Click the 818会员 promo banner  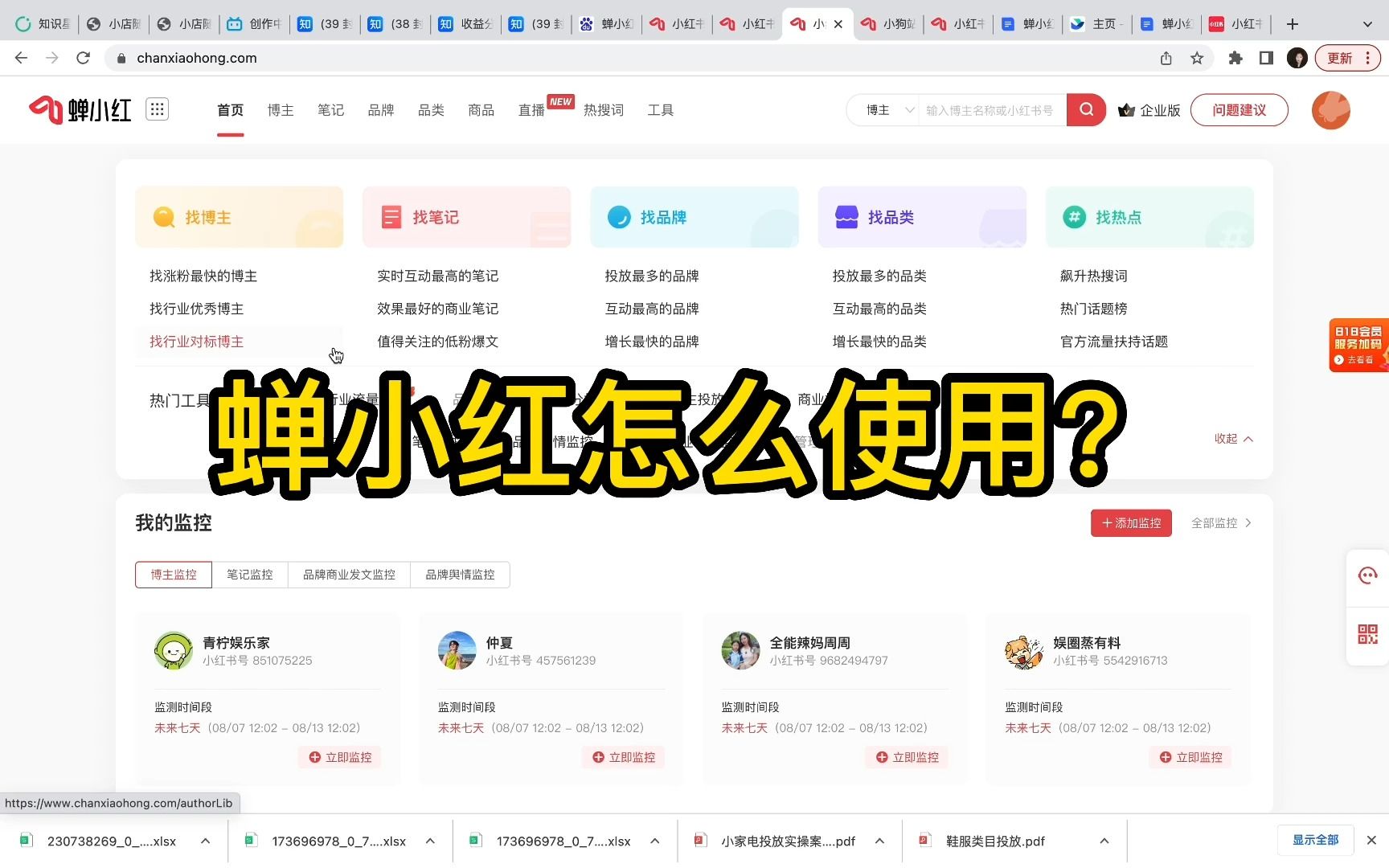coord(1358,345)
